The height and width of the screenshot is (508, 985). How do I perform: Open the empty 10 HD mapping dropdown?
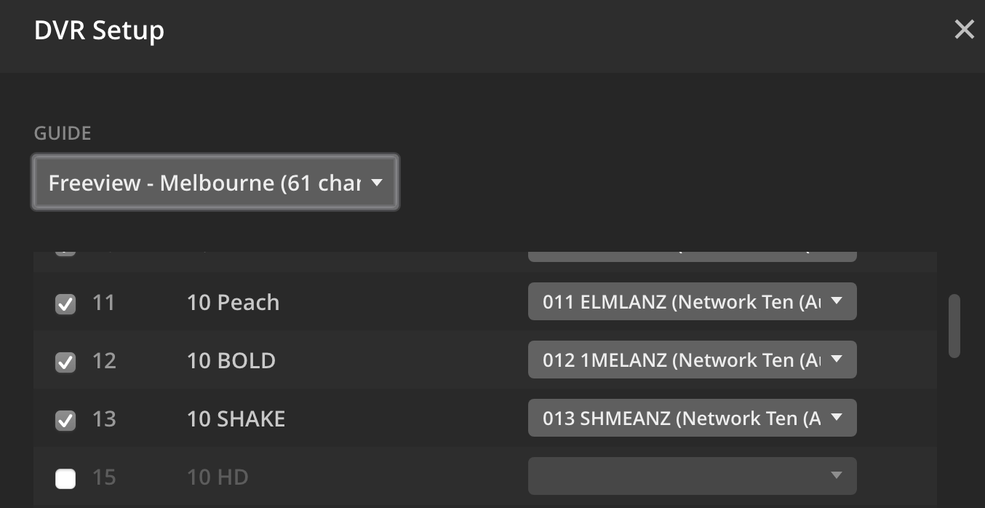(691, 476)
